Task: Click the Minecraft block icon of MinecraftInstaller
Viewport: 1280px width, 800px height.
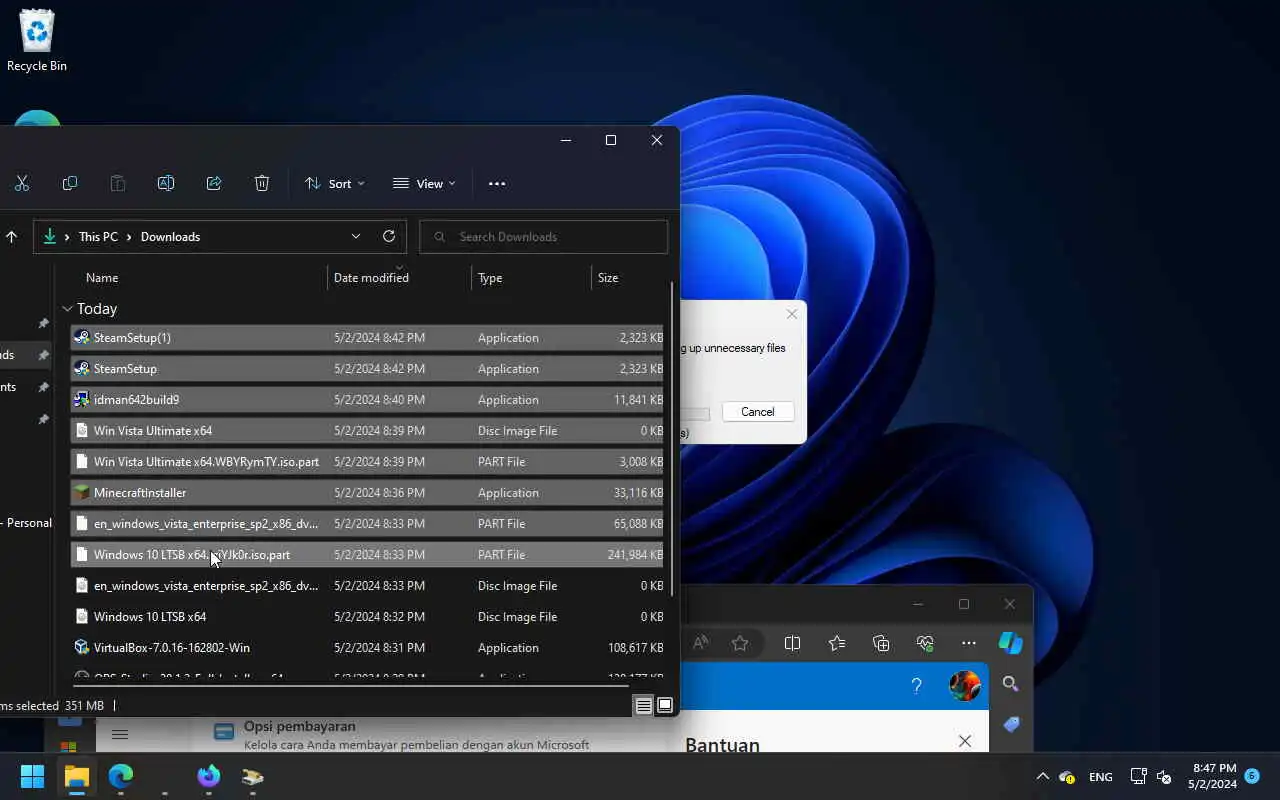Action: [82, 493]
